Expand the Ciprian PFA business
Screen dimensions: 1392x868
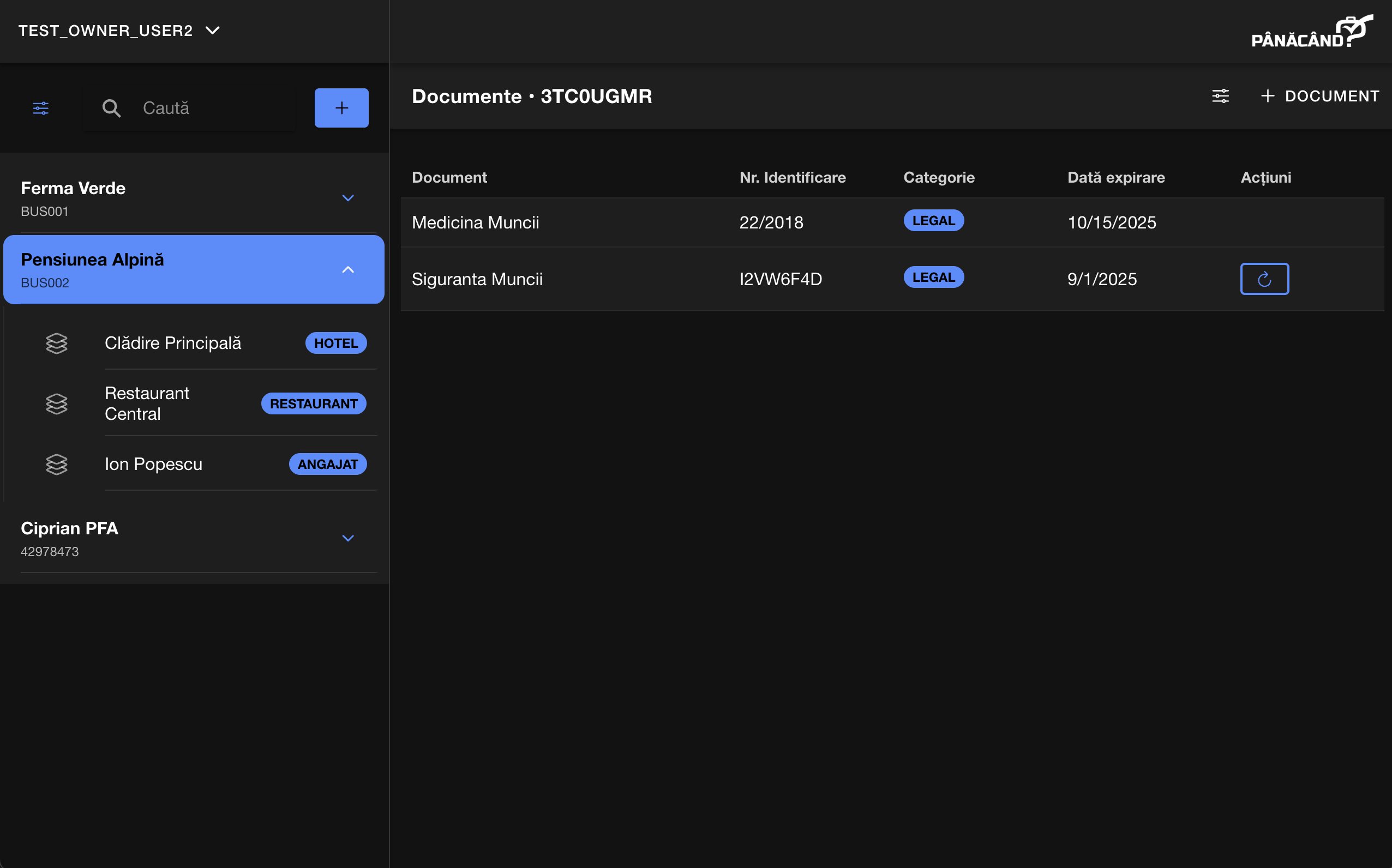347,539
